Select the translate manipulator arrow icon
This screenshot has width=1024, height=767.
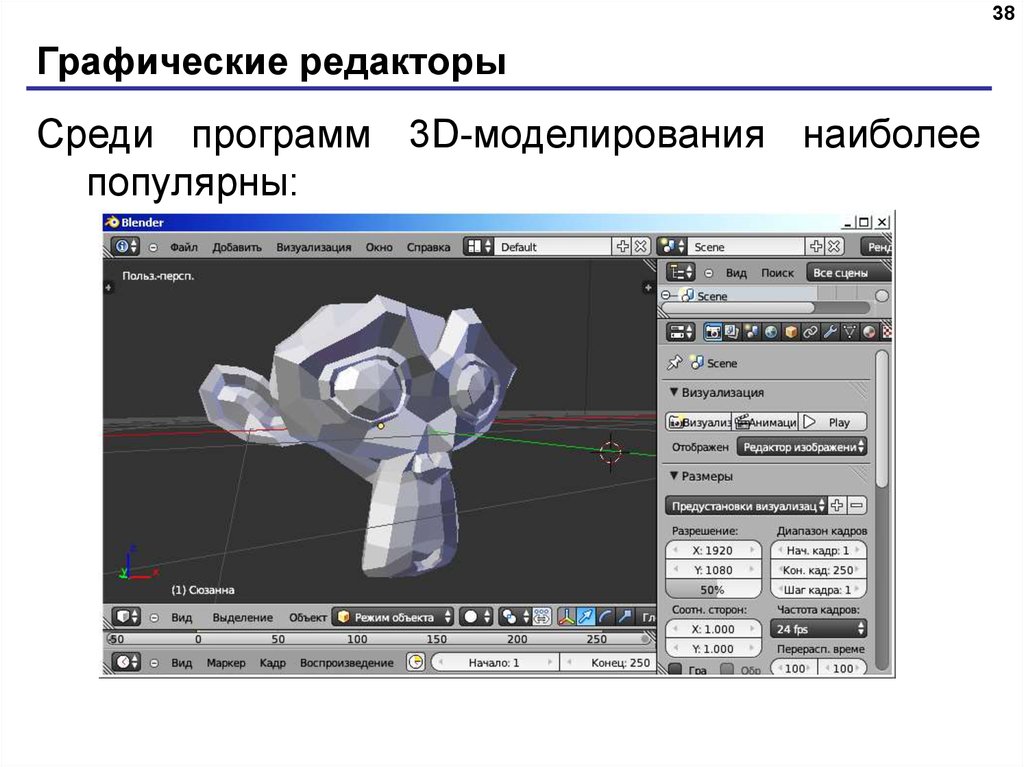tap(586, 617)
